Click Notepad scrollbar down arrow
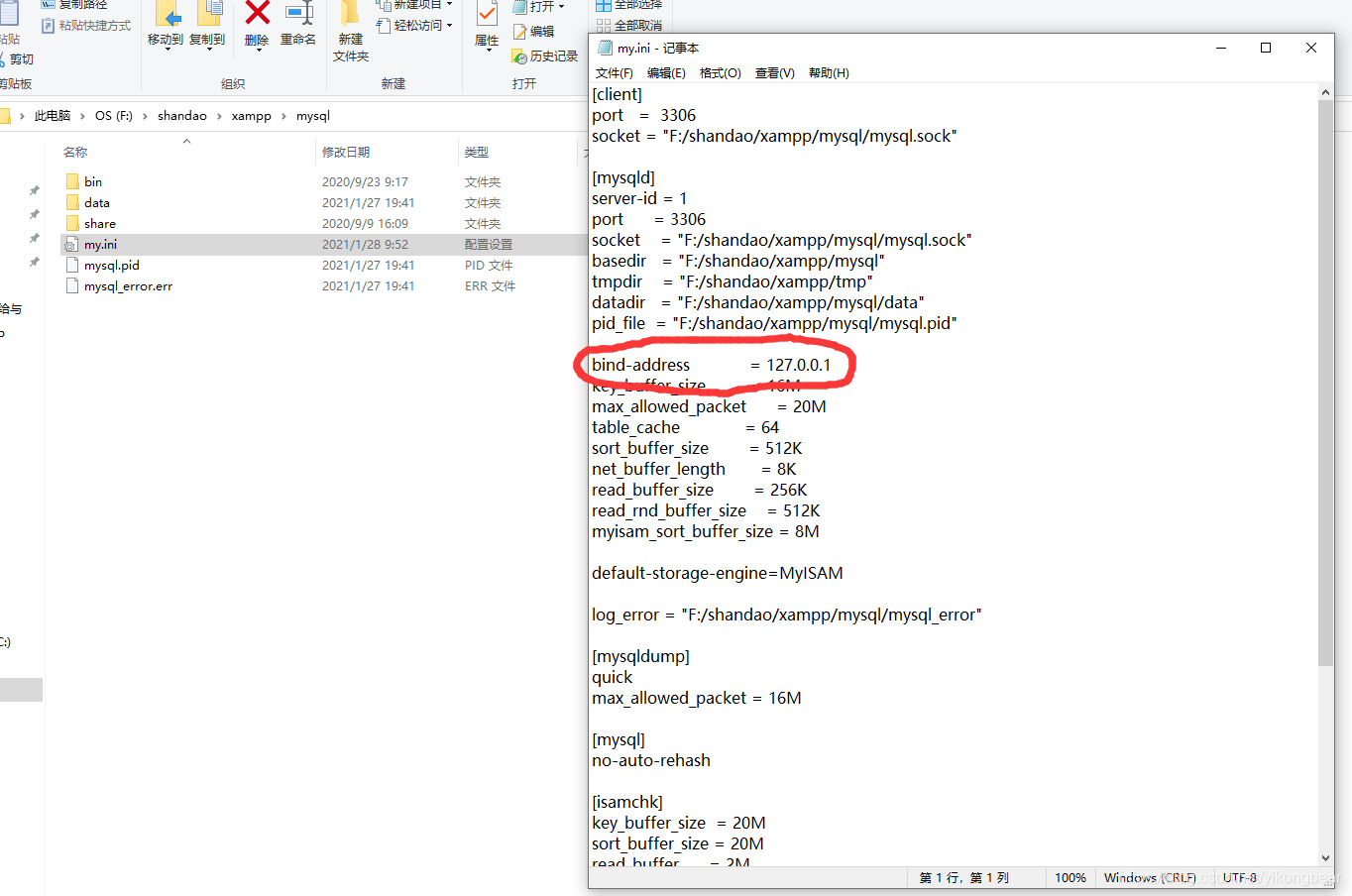The height and width of the screenshot is (896, 1352). click(x=1326, y=858)
